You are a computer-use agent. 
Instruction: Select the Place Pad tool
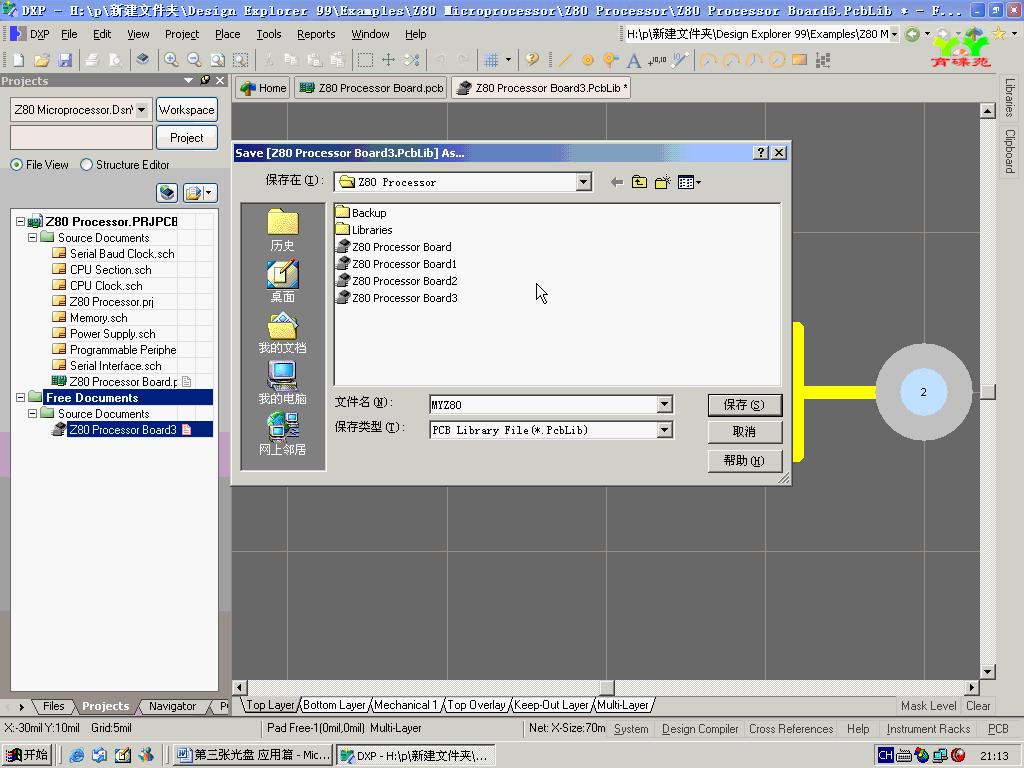tap(588, 60)
